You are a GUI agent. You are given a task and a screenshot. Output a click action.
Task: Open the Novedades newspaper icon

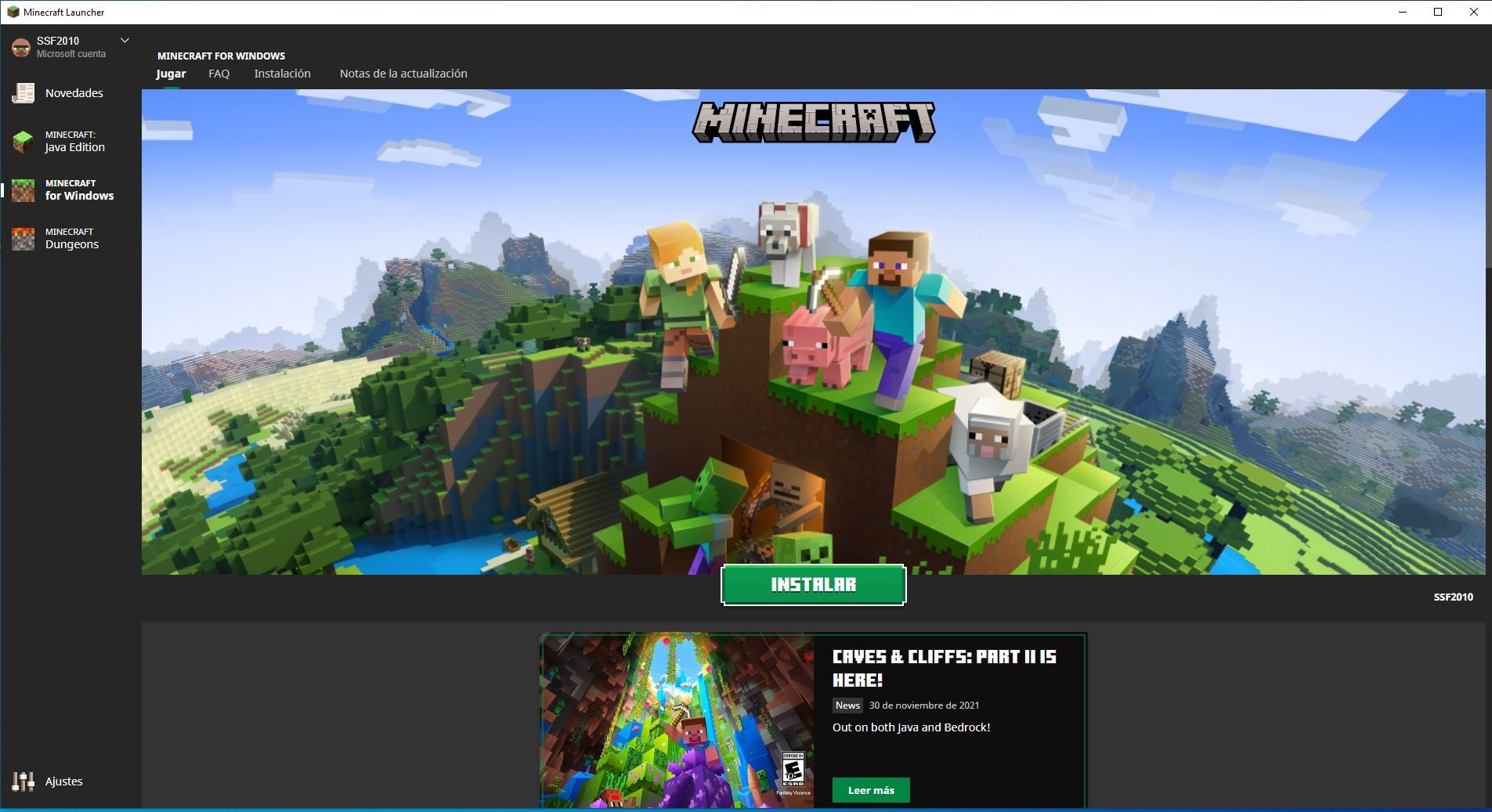(23, 93)
